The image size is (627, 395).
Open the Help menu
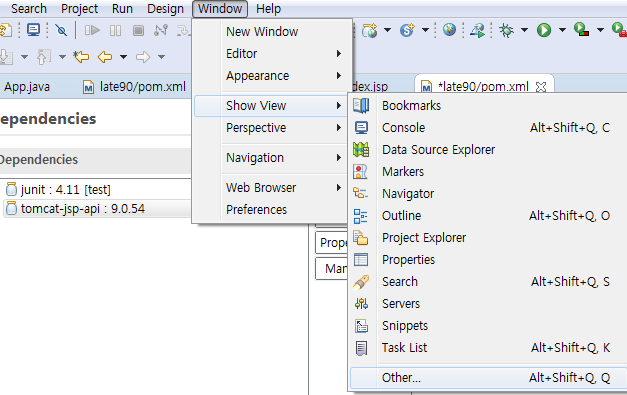[x=268, y=8]
